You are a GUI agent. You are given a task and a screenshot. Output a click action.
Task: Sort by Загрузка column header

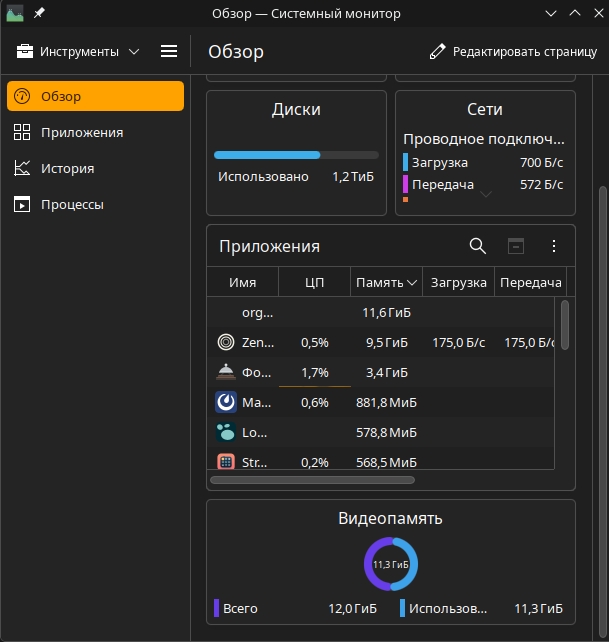click(459, 282)
